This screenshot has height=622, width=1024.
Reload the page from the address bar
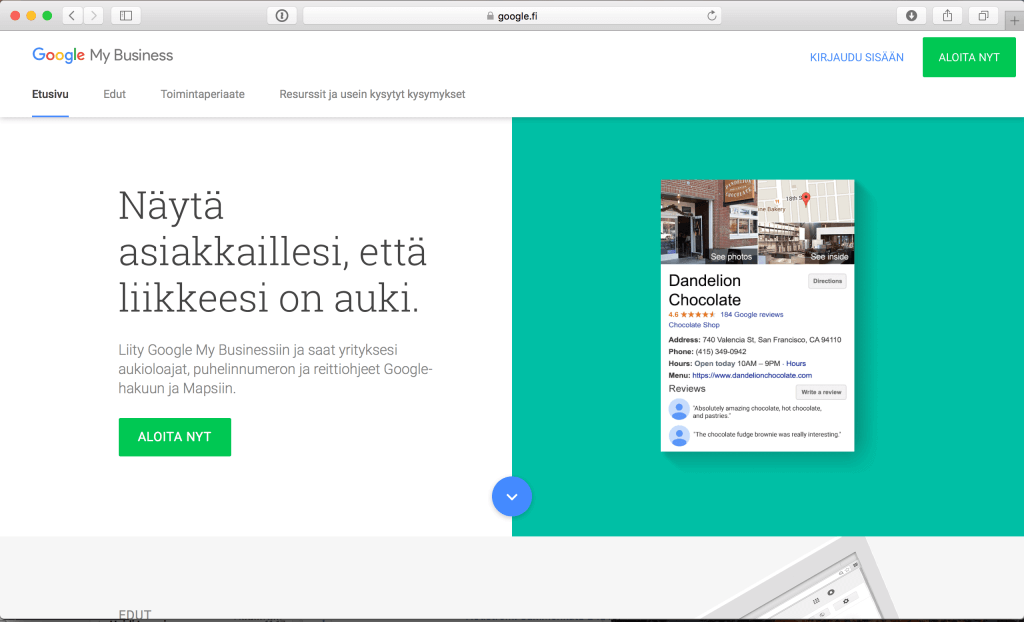pyautogui.click(x=711, y=15)
